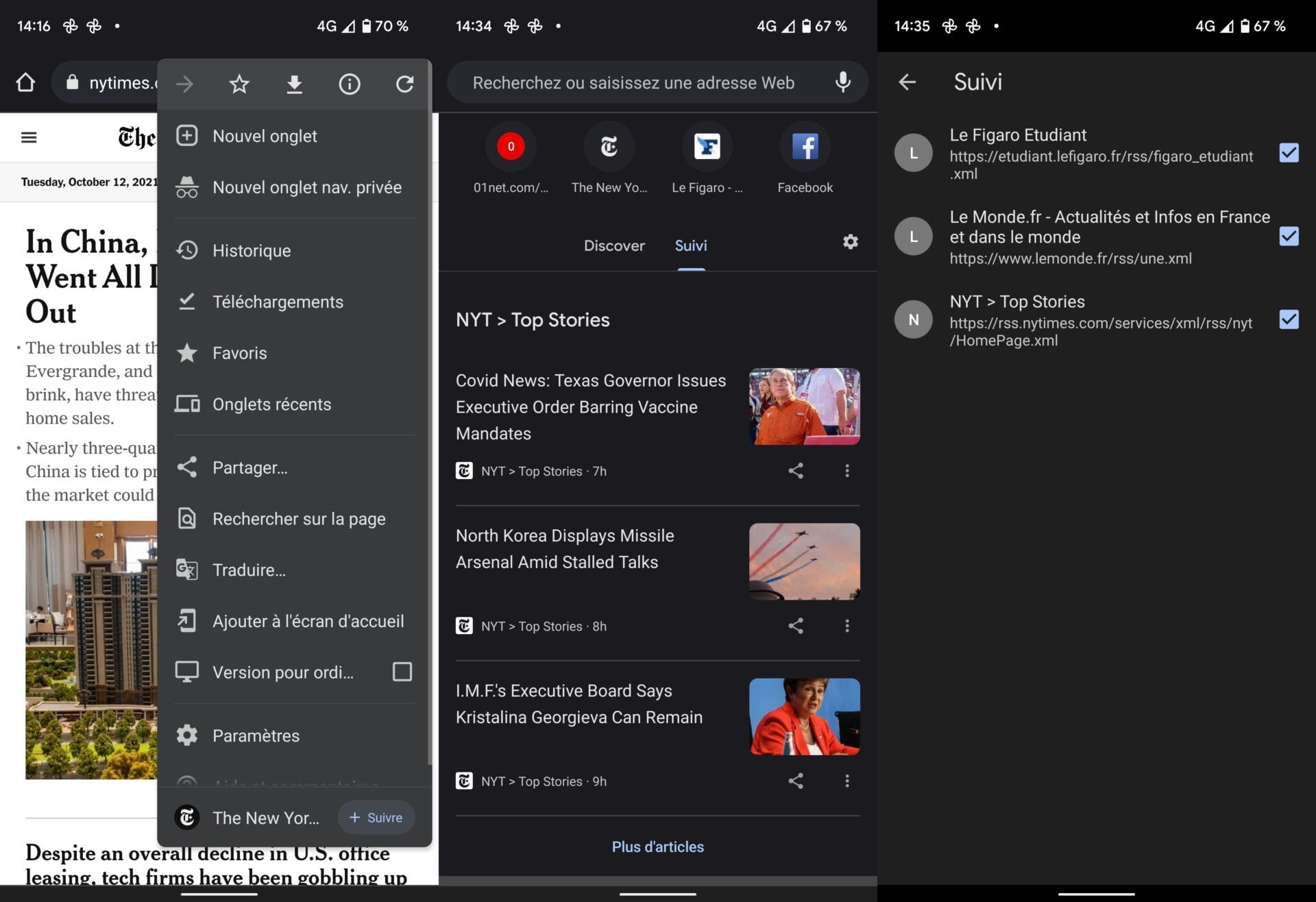Go back from Suivi screen
This screenshot has height=902, width=1316.
tap(907, 82)
